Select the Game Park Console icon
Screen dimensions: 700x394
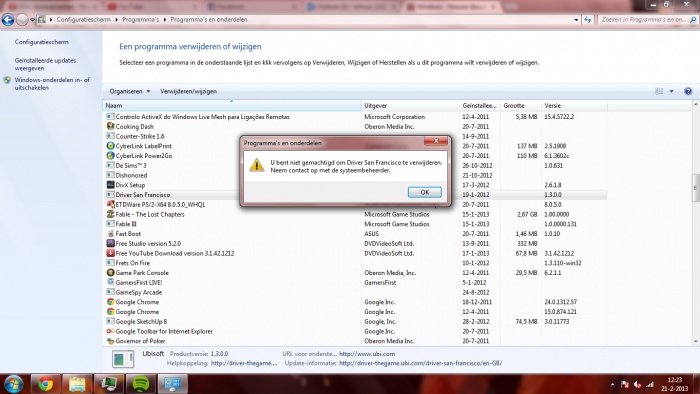tap(110, 273)
